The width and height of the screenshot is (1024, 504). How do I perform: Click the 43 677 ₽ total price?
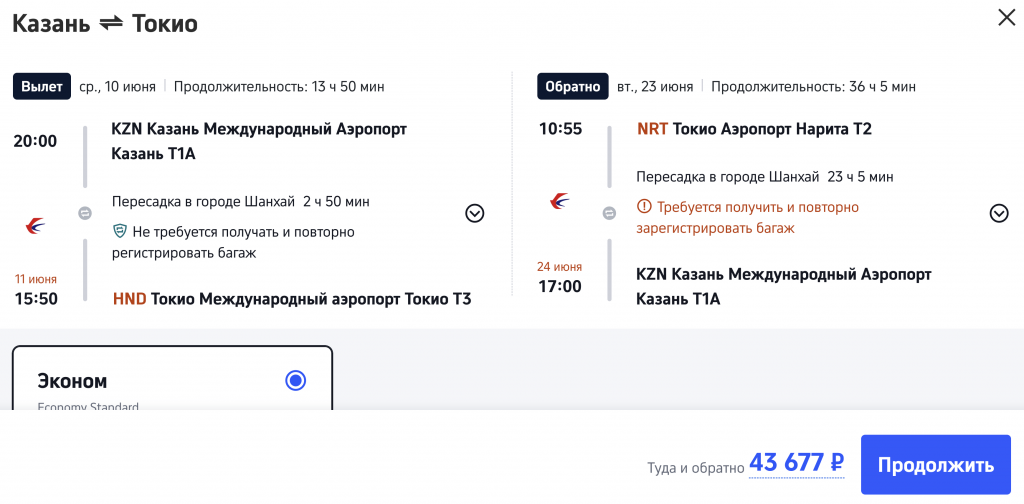pyautogui.click(x=796, y=464)
